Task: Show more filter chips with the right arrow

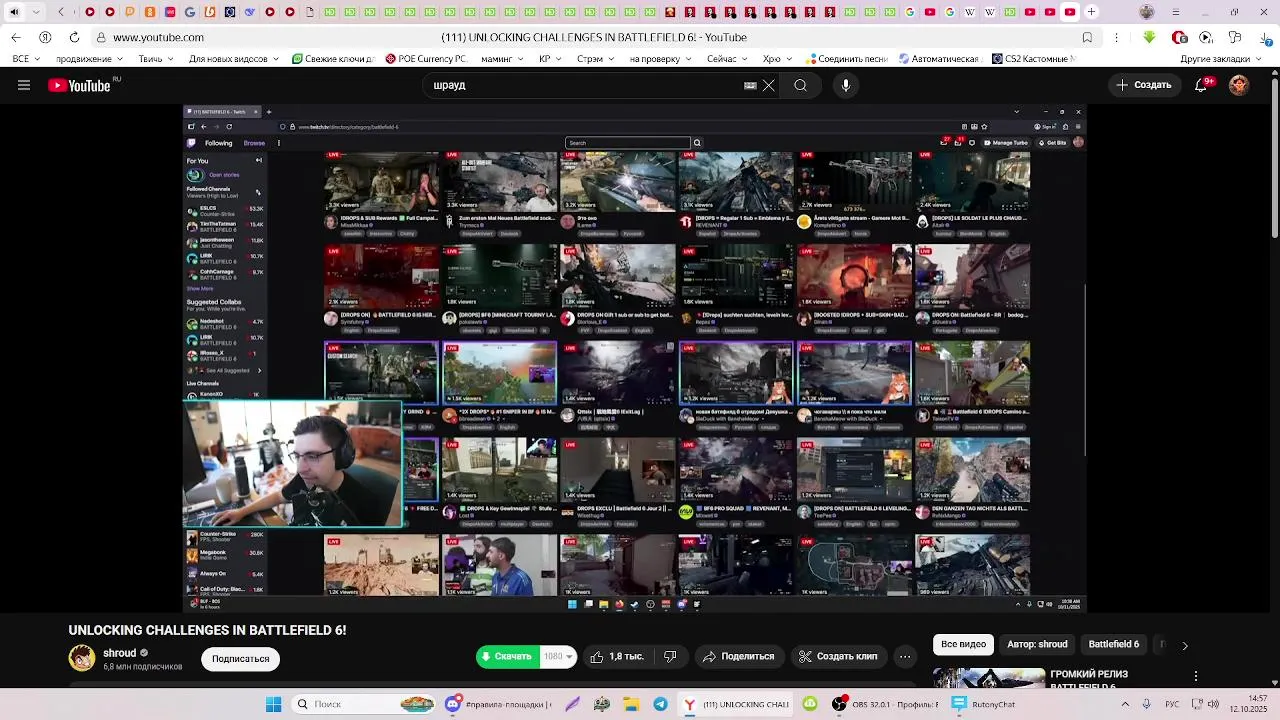Action: click(x=1185, y=645)
